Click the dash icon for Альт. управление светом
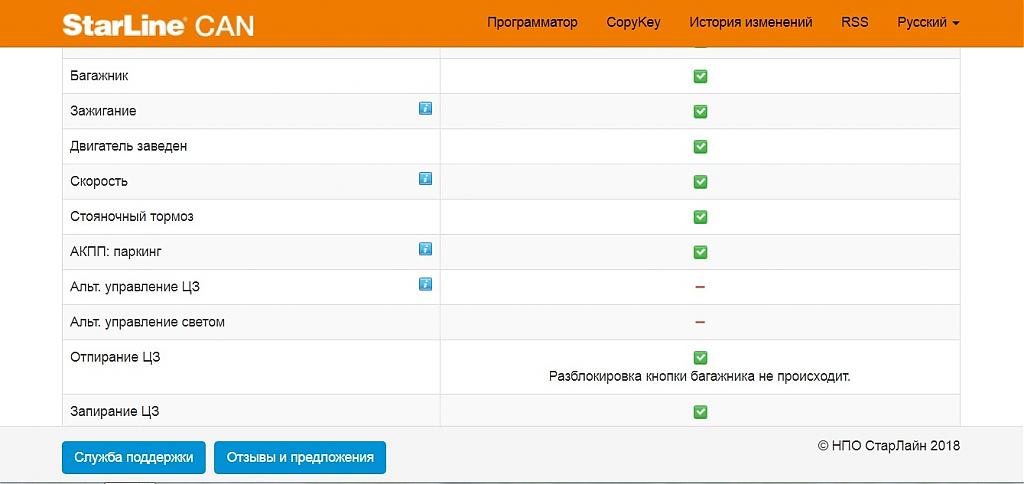The width and height of the screenshot is (1024, 484). click(700, 322)
